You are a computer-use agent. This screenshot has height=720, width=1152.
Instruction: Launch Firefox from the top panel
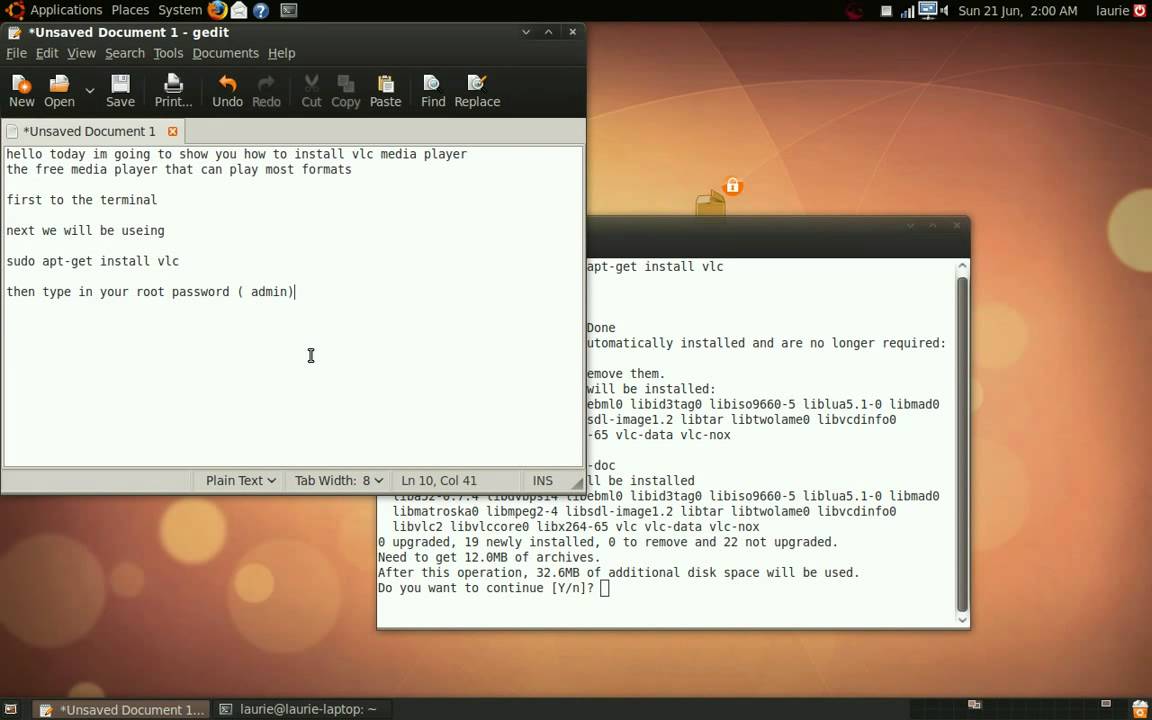coord(217,10)
